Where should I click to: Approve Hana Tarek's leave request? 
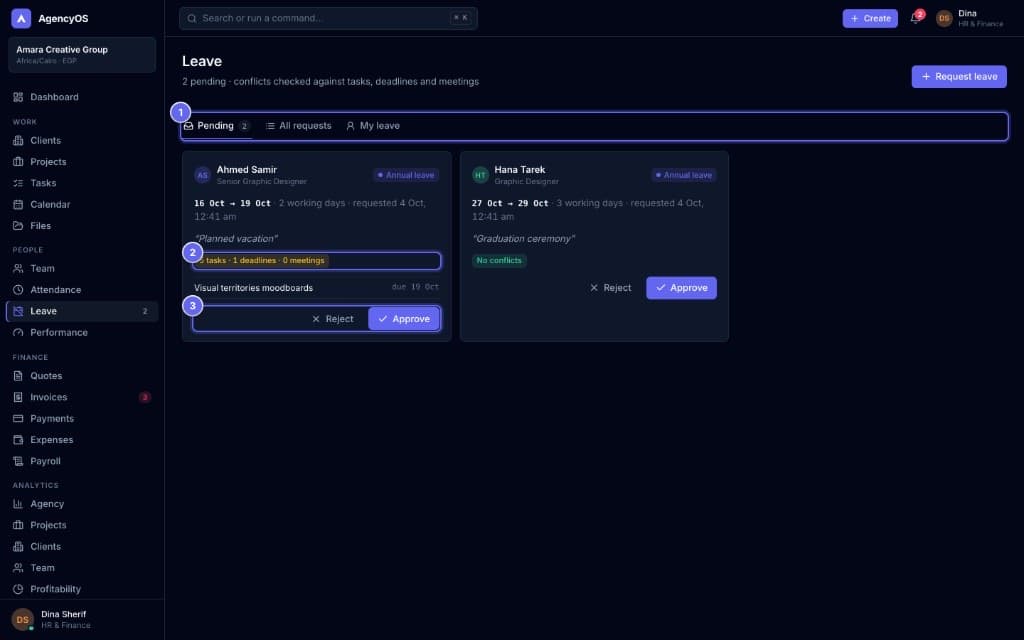point(681,288)
